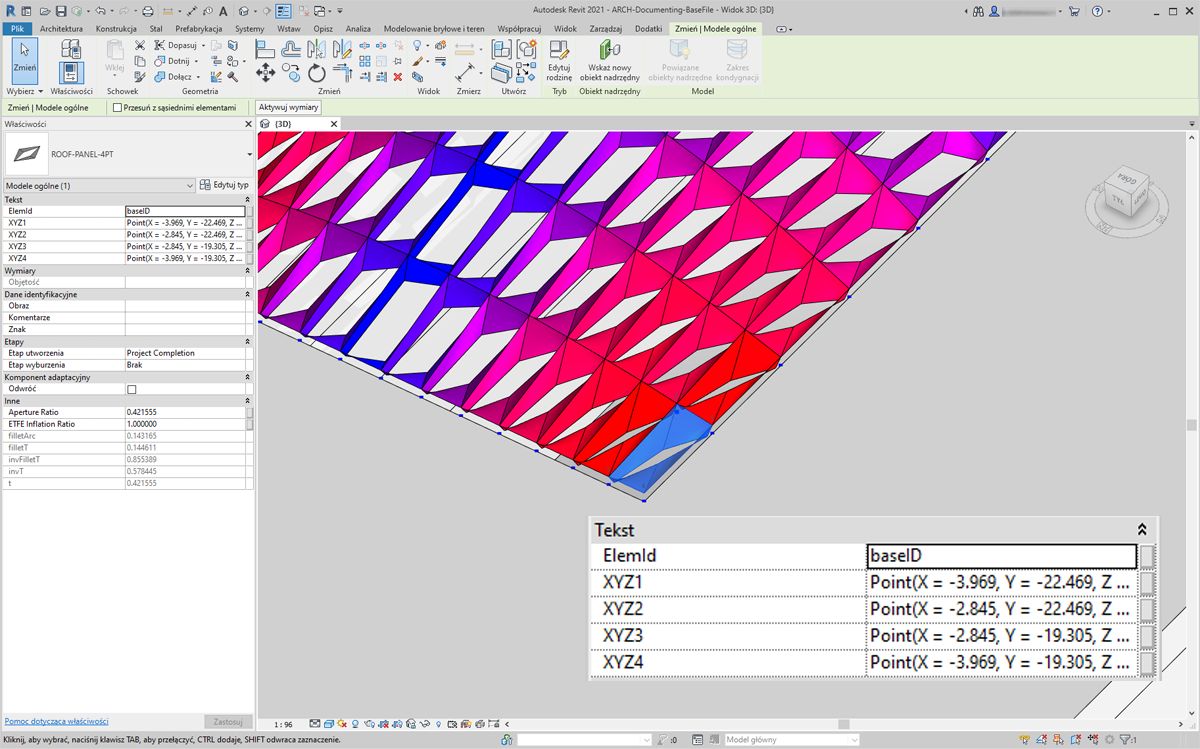Click the Help question mark icon
The width and height of the screenshot is (1200, 749).
pos(1096,11)
